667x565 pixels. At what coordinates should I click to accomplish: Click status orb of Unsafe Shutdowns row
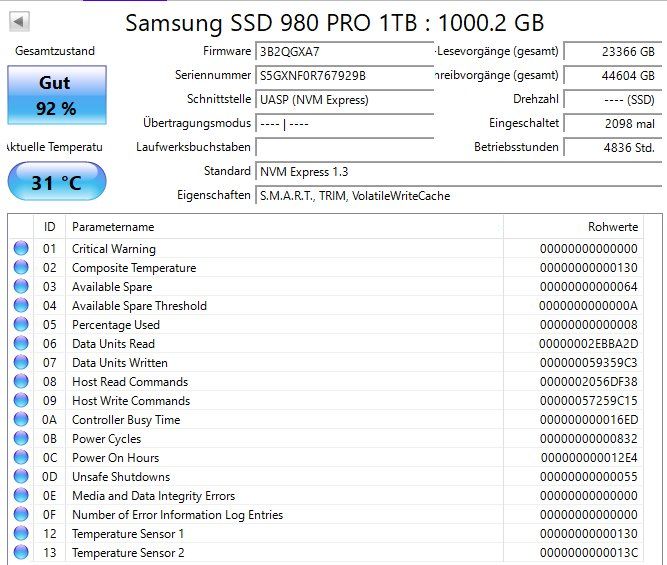click(21, 476)
